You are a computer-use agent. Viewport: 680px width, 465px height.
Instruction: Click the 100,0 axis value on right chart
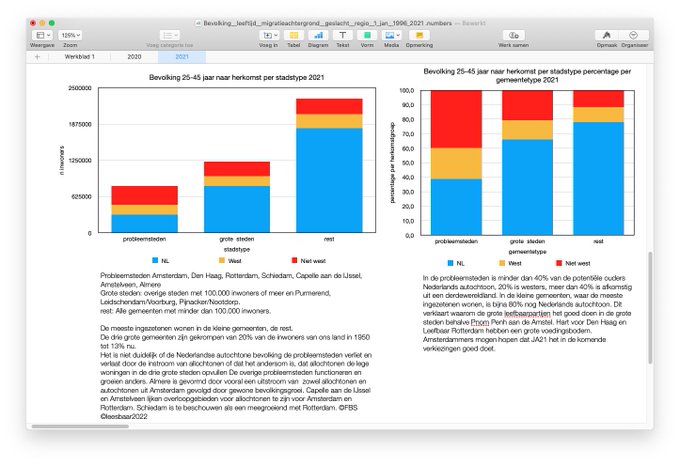click(x=407, y=91)
